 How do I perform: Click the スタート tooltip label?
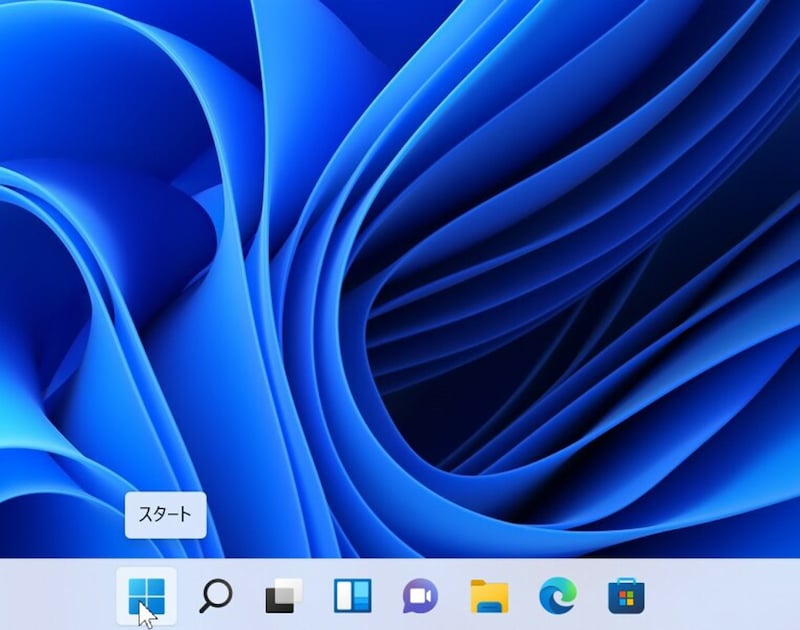pyautogui.click(x=165, y=515)
